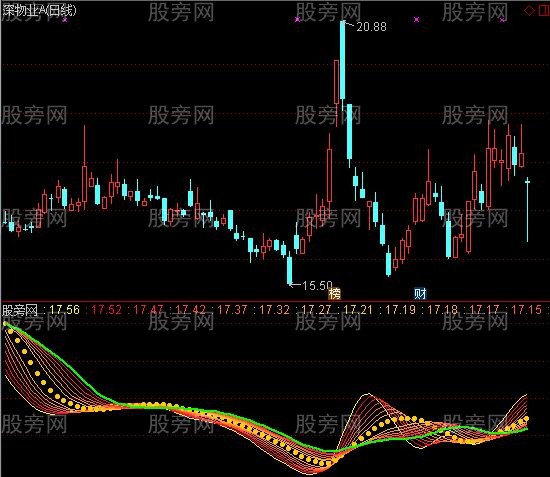Screen dimensions: 550x477
Task: Click the red square icon at top right
Action: click(x=544, y=11)
